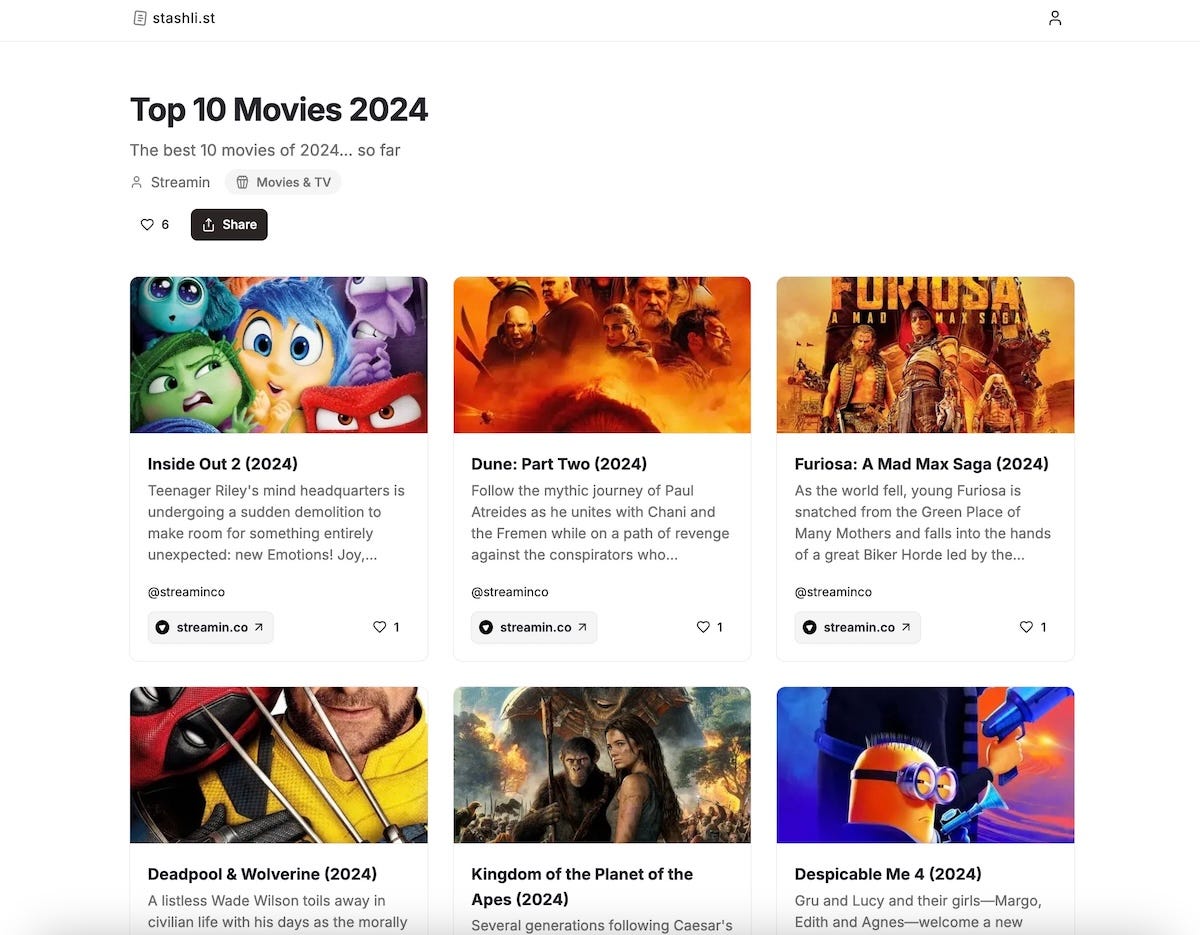Click @streaminco on Dune: Part Two card
This screenshot has width=1200, height=935.
tap(510, 592)
